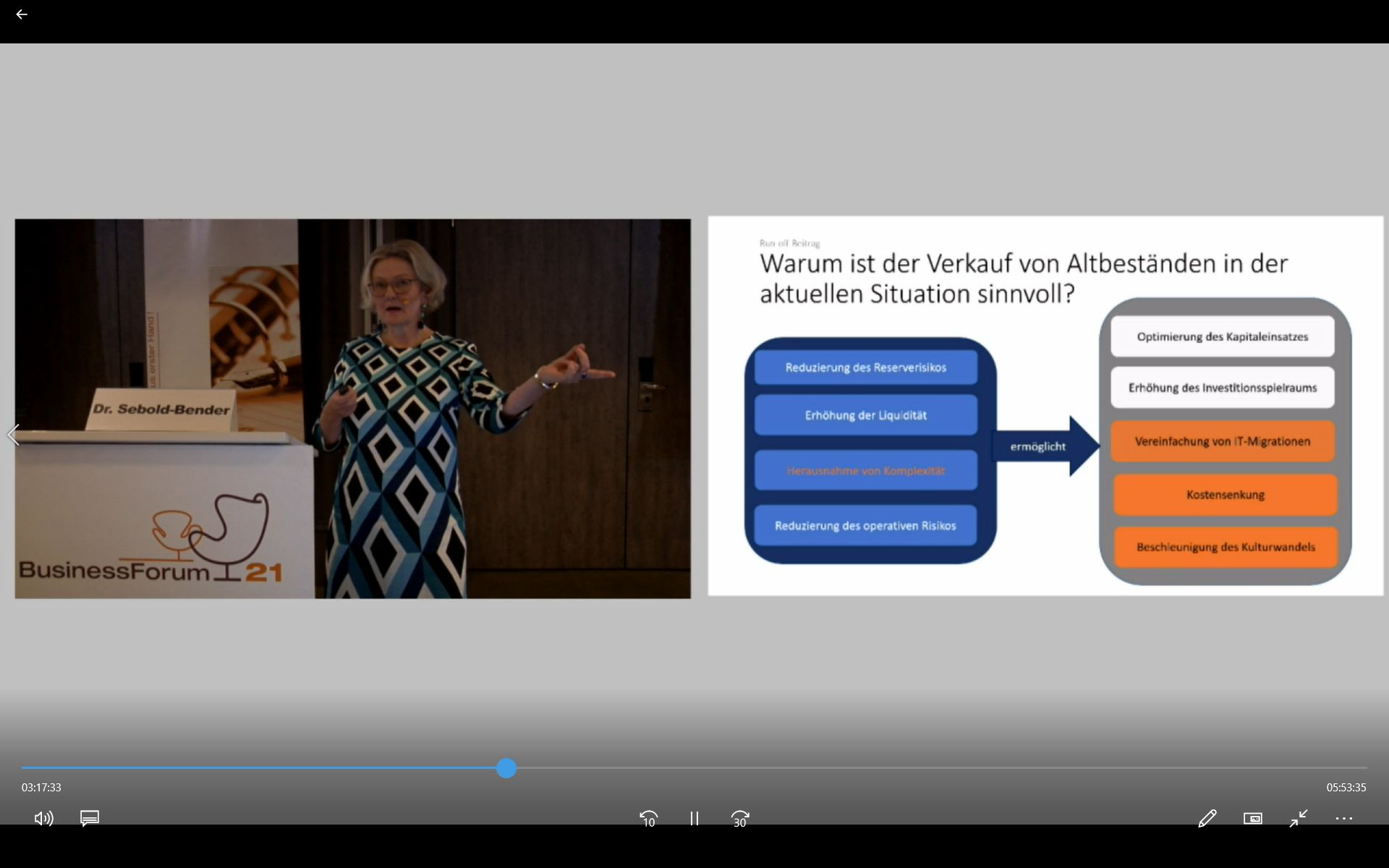Click the total duration 05:53:35 label
Image resolution: width=1389 pixels, height=868 pixels.
click(1346, 787)
